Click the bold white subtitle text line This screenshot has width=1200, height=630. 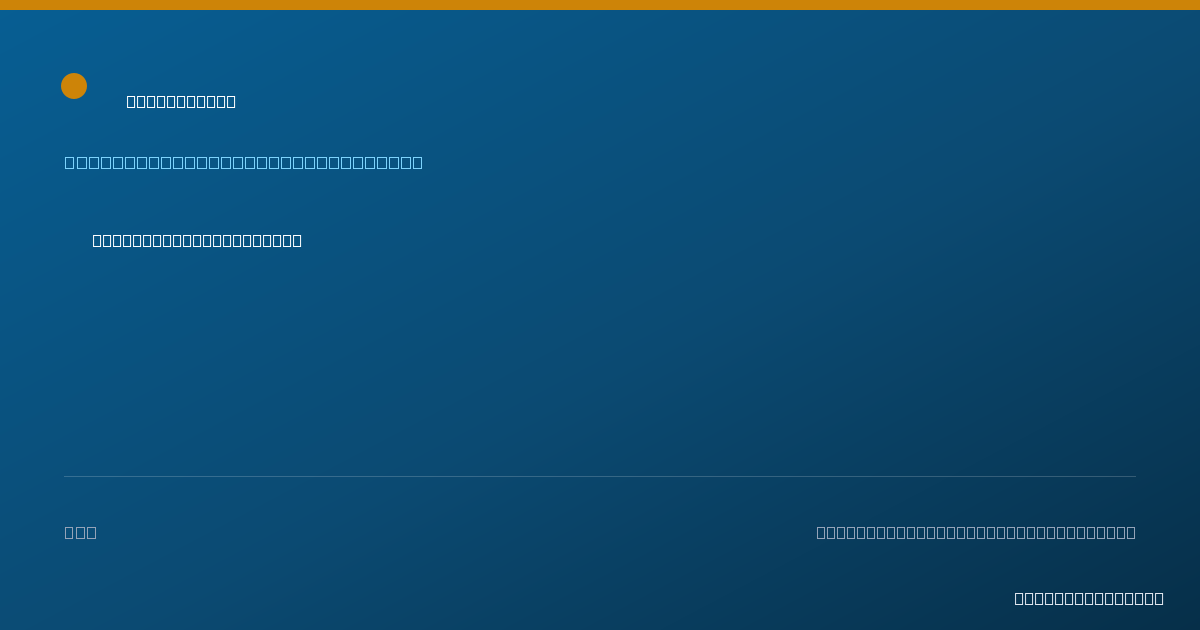pos(197,240)
